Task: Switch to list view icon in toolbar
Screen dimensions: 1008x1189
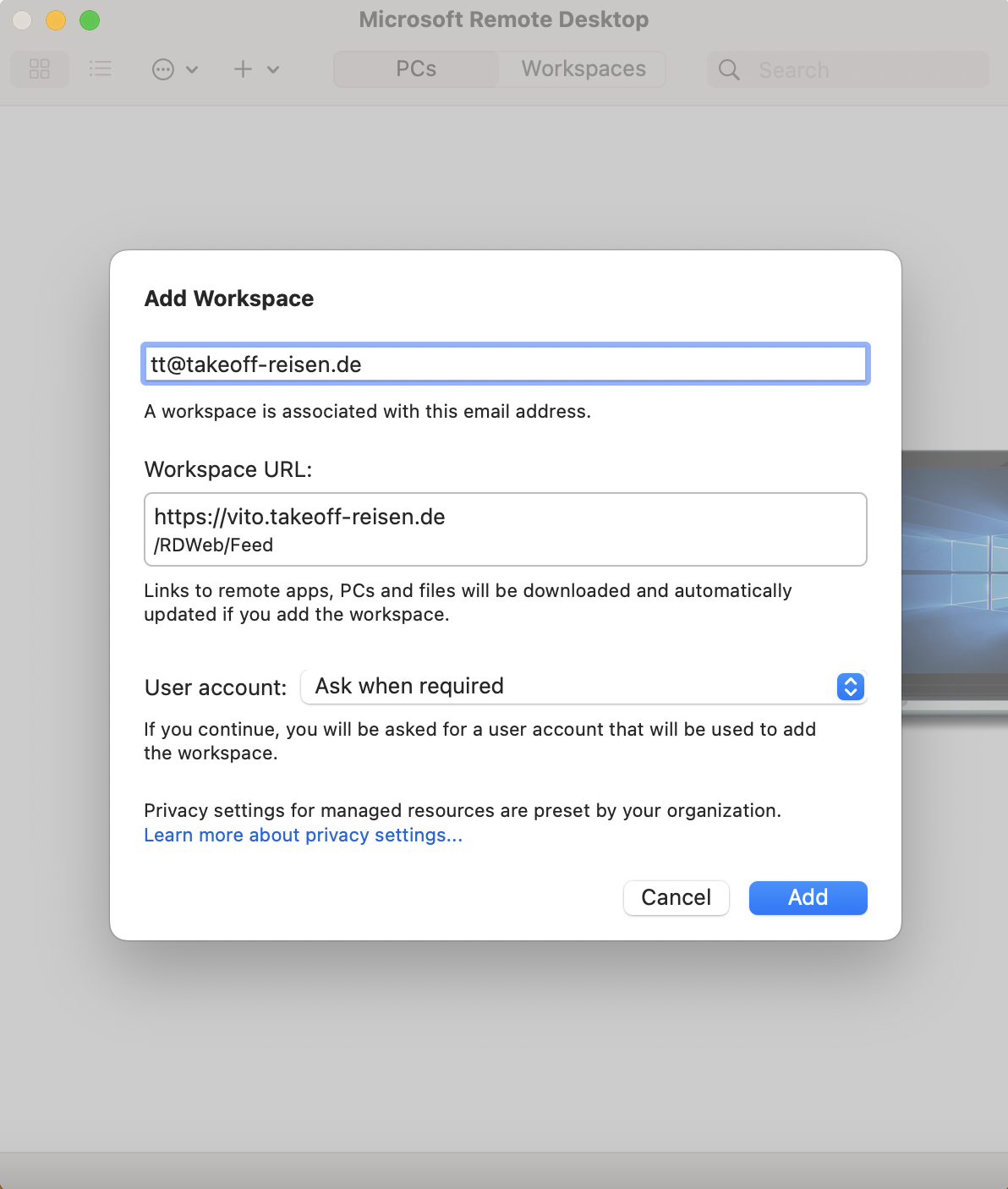Action: [x=101, y=69]
